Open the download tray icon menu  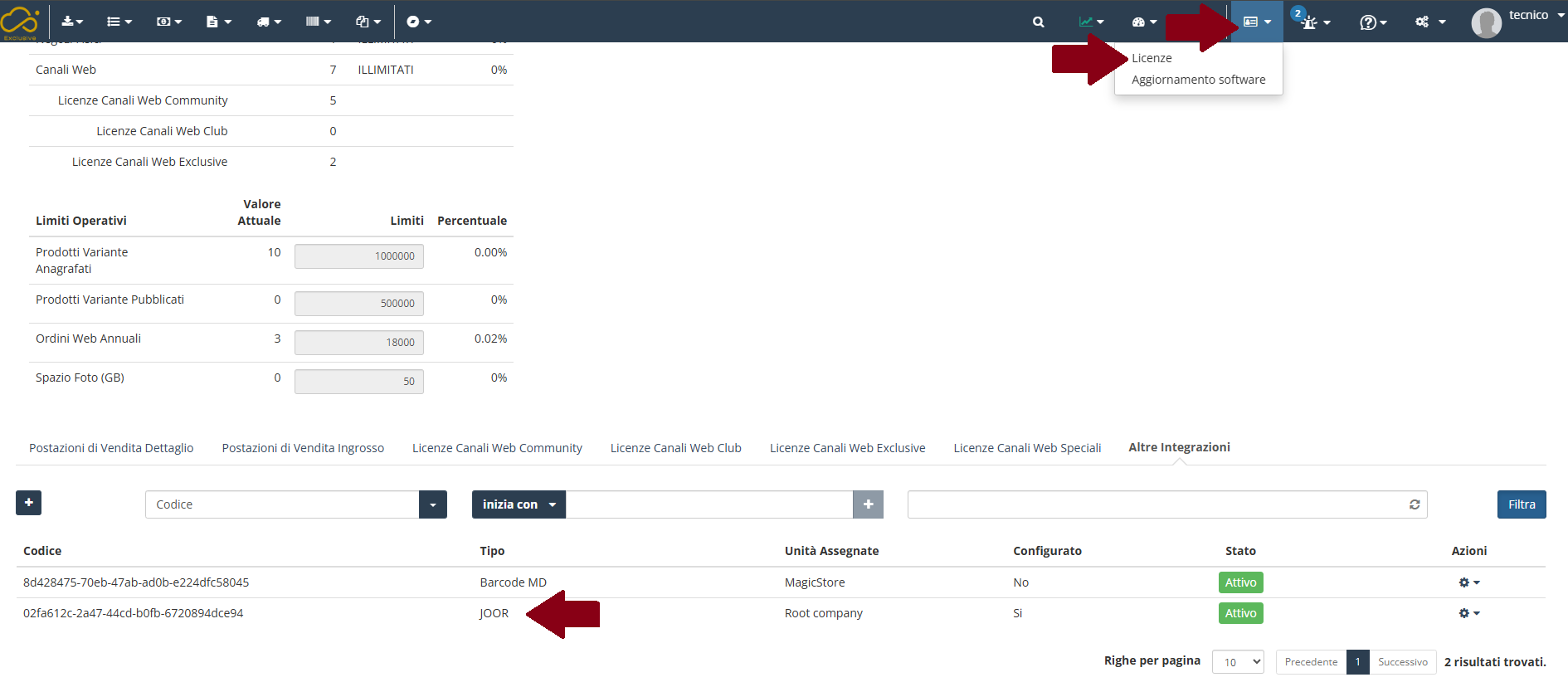[72, 22]
